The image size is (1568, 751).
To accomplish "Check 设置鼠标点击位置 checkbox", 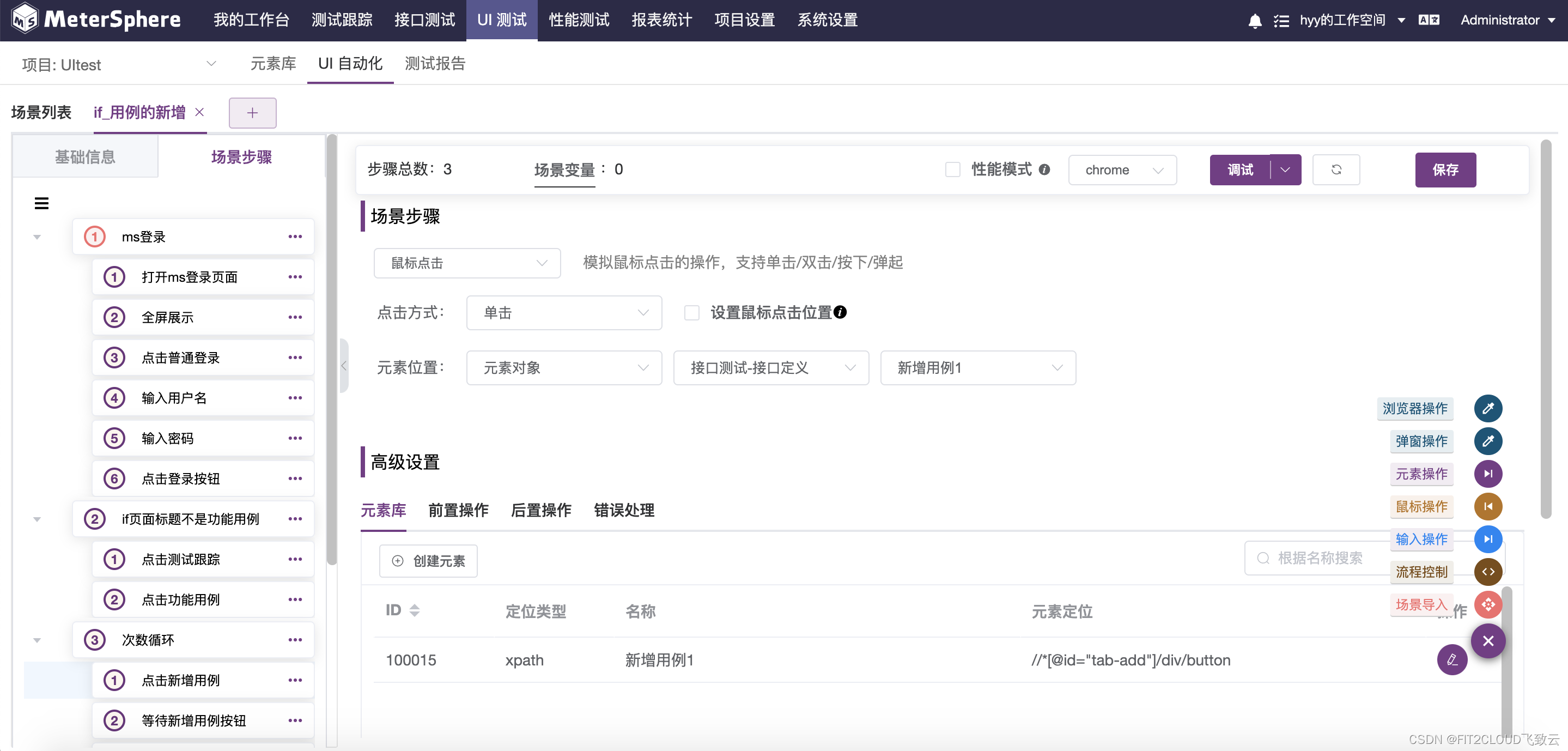I will (691, 312).
